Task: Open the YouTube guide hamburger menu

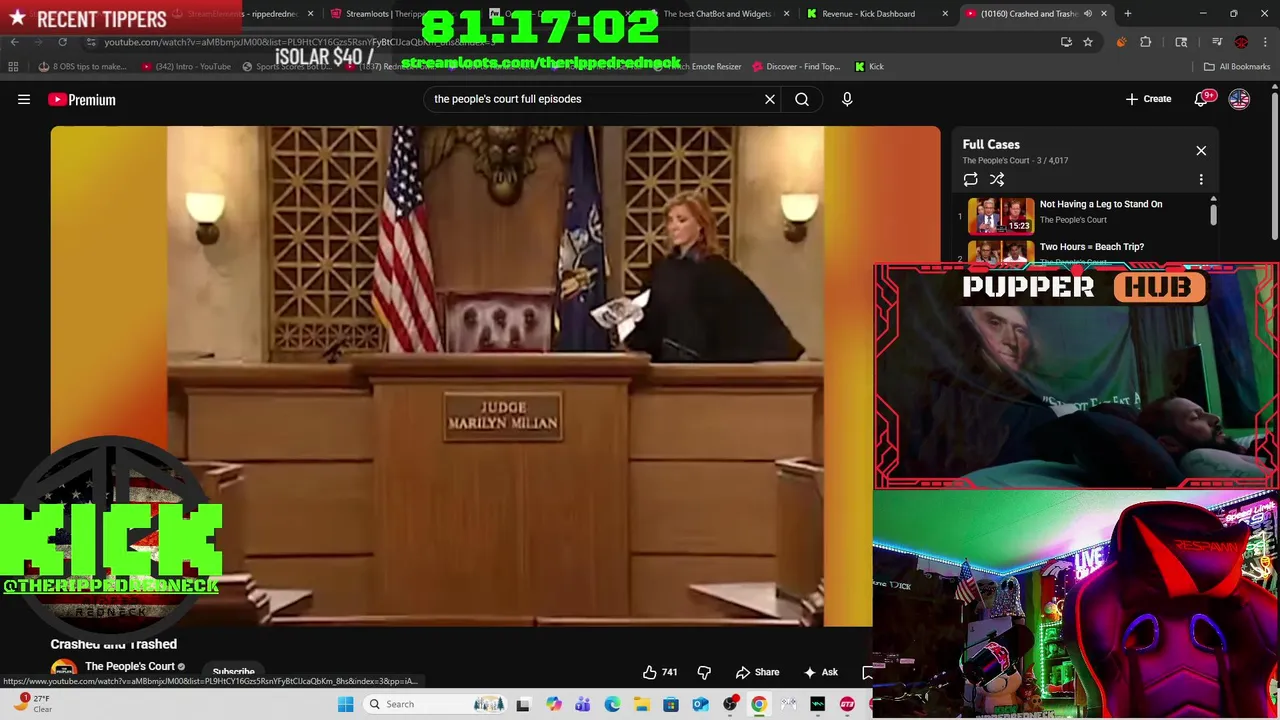Action: [x=24, y=99]
